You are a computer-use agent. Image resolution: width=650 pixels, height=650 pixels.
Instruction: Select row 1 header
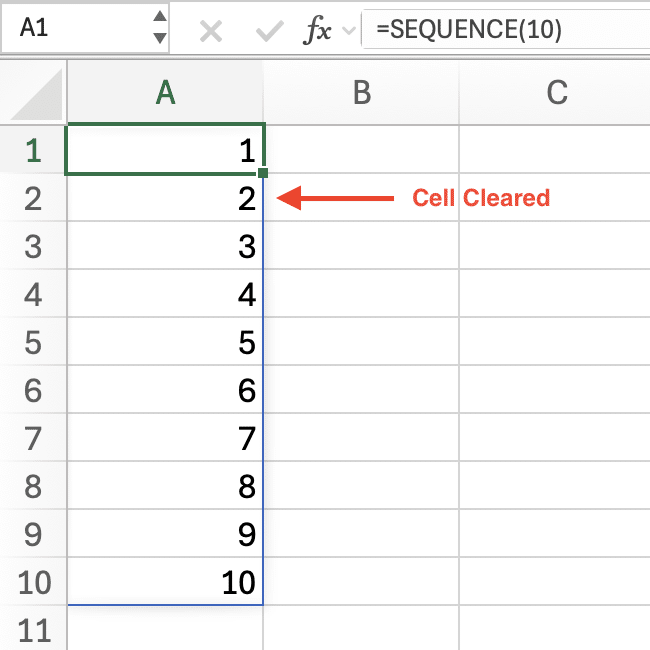click(x=33, y=149)
